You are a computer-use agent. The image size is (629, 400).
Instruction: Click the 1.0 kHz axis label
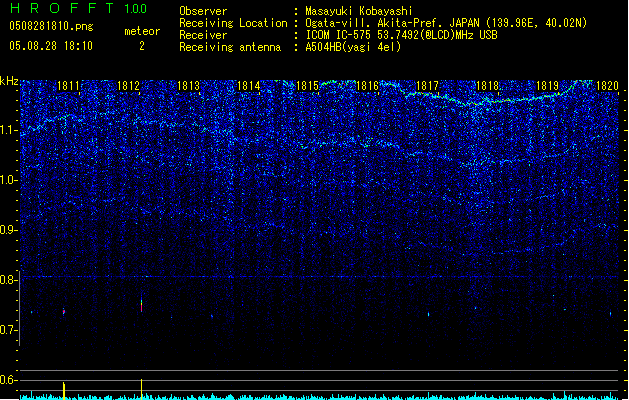(9, 180)
